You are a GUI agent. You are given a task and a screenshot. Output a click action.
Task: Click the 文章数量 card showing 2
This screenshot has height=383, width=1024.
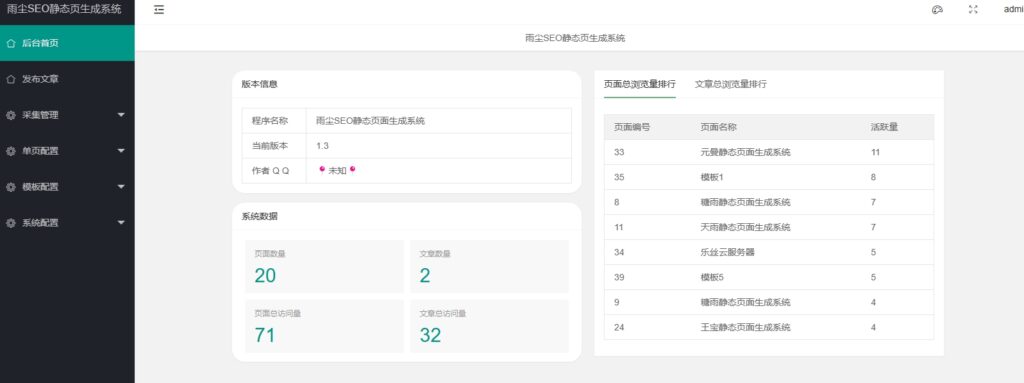pos(489,267)
